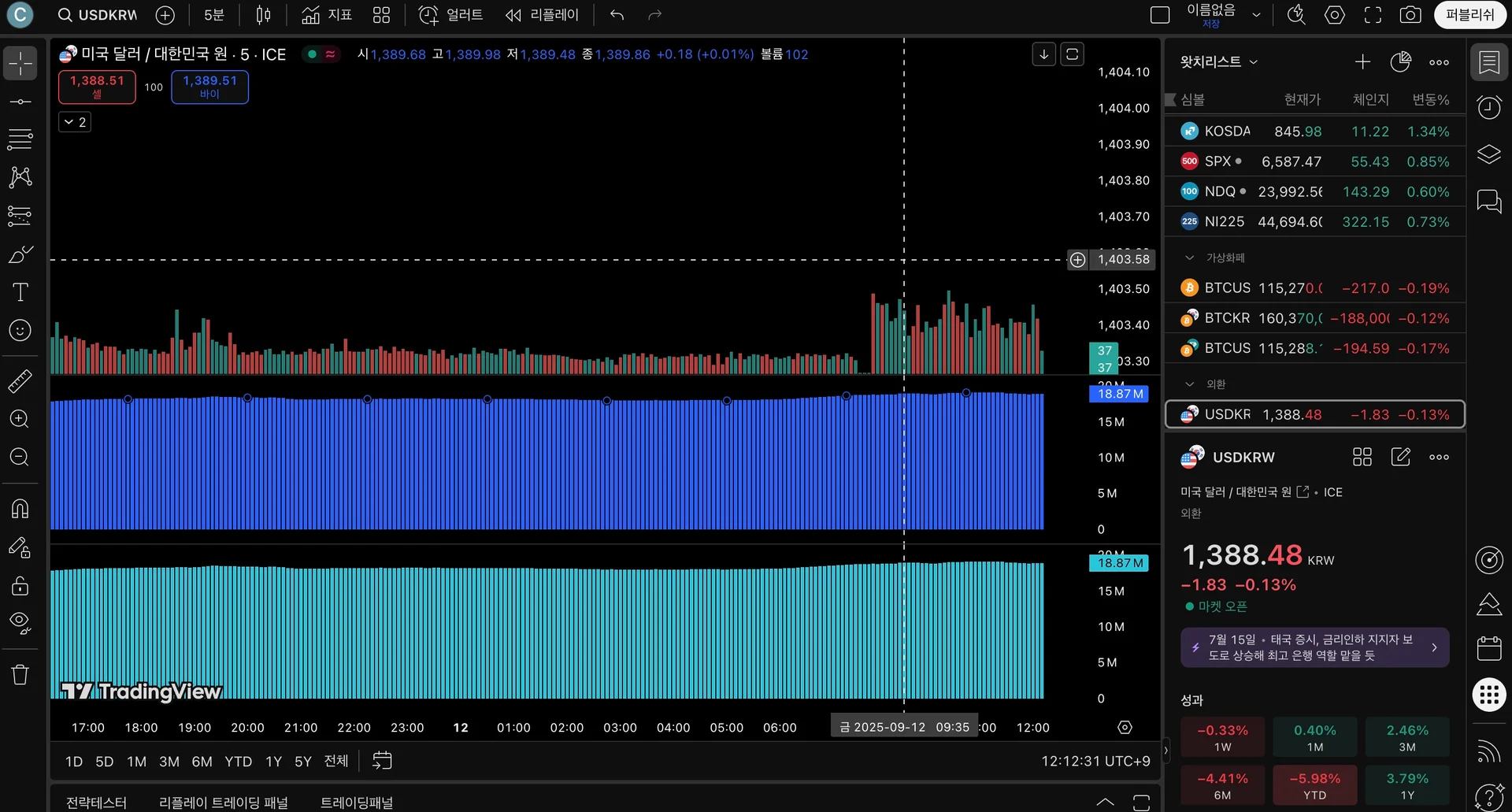1512x812 pixels.
Task: Open the watchlist advanced view pie icon
Action: tap(1401, 61)
